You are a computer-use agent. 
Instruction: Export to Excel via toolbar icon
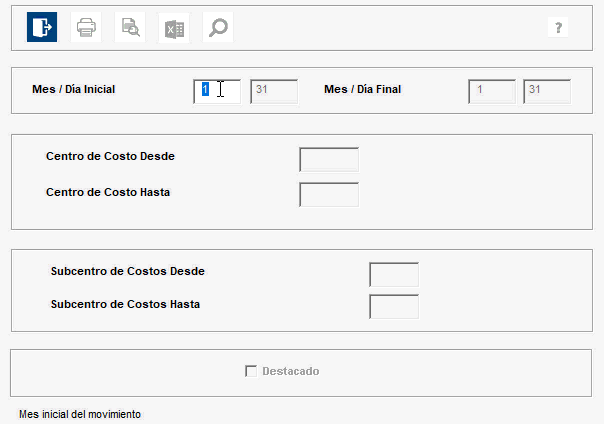(x=174, y=27)
